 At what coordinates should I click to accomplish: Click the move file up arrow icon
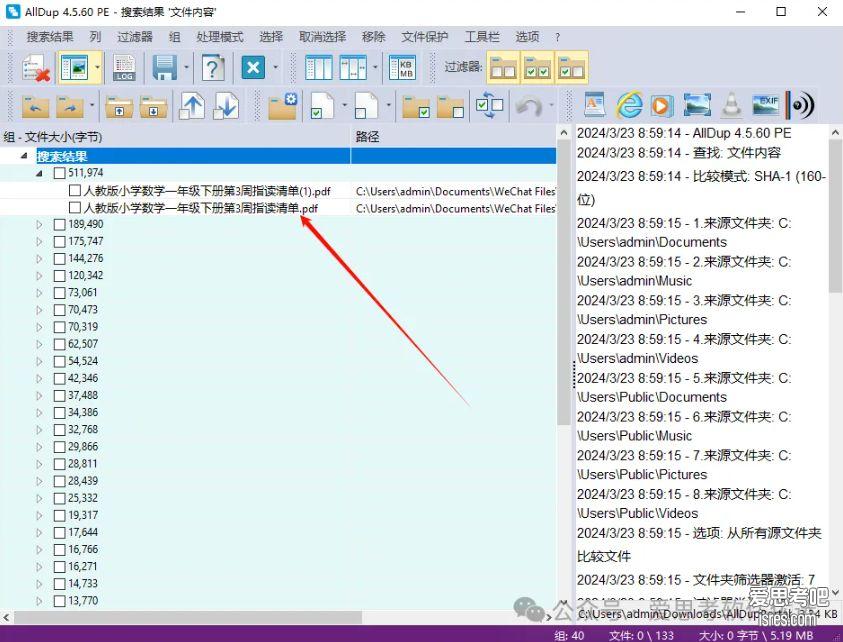(x=192, y=105)
